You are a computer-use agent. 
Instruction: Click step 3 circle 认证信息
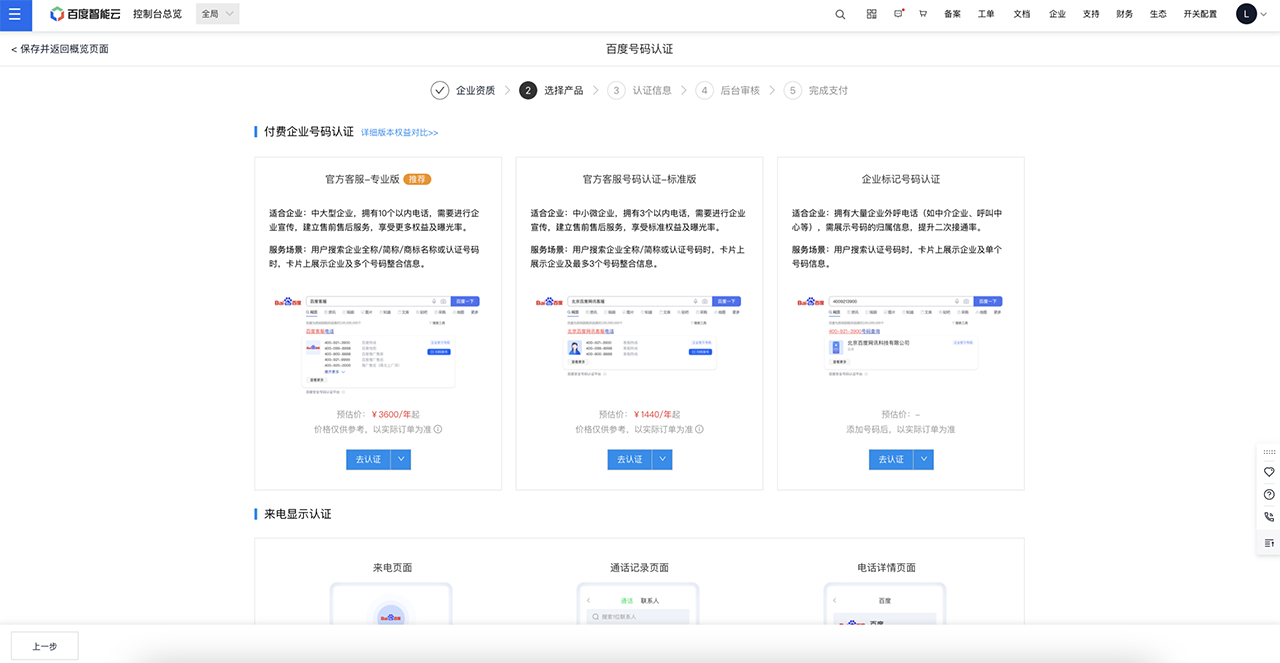pyautogui.click(x=616, y=90)
